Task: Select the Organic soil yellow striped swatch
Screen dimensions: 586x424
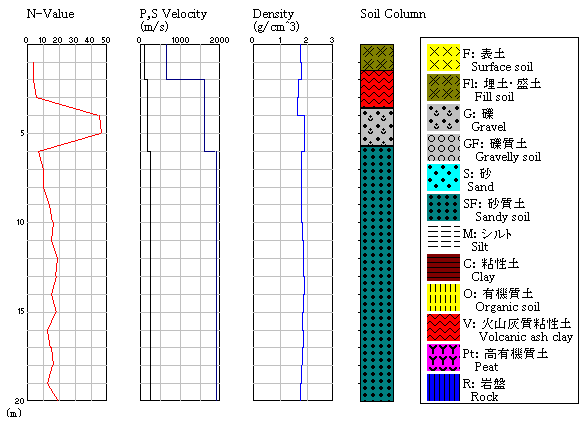Action: (x=443, y=297)
